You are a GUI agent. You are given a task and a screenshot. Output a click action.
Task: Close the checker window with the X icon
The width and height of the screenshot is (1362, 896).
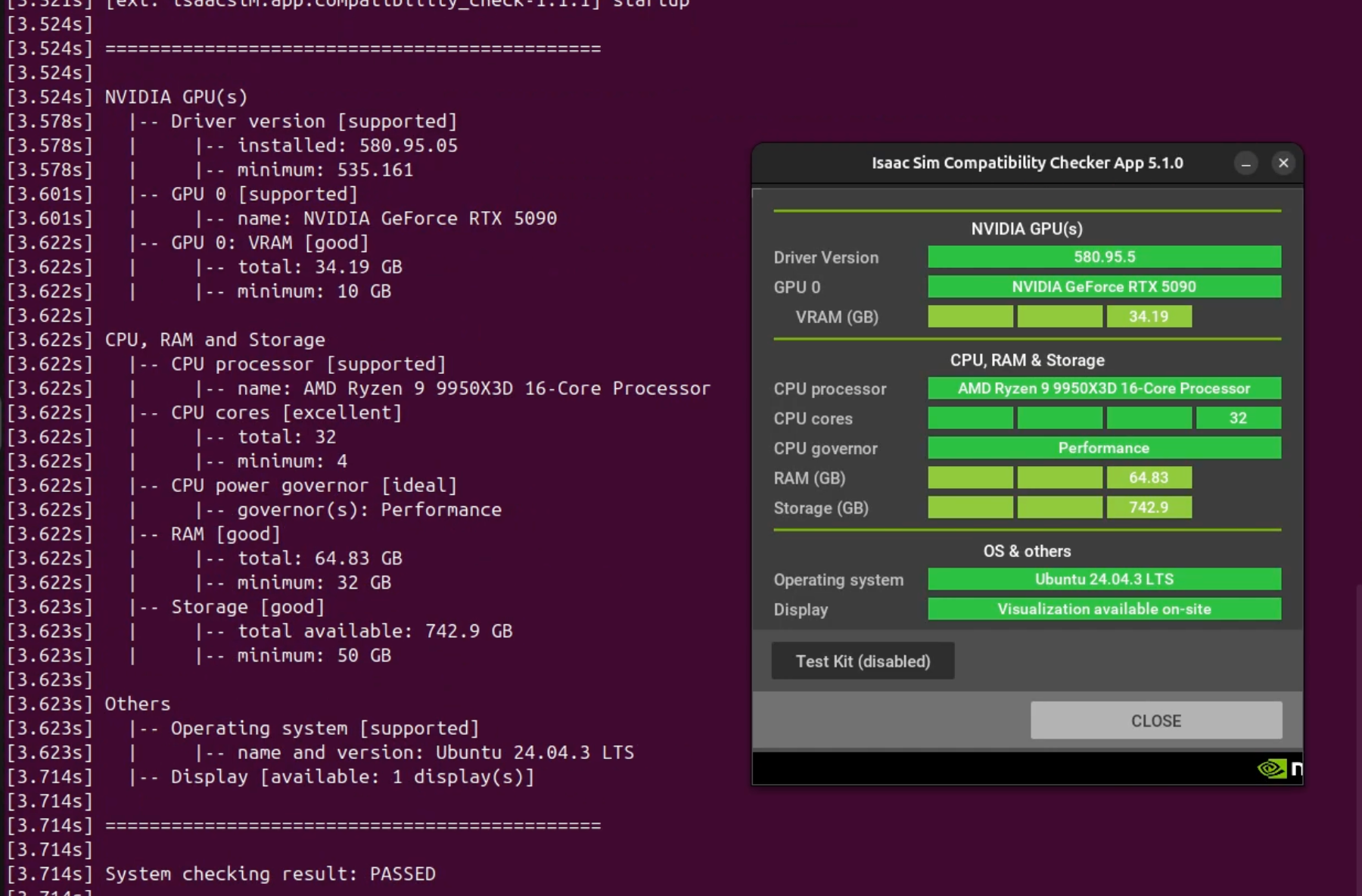[1283, 163]
